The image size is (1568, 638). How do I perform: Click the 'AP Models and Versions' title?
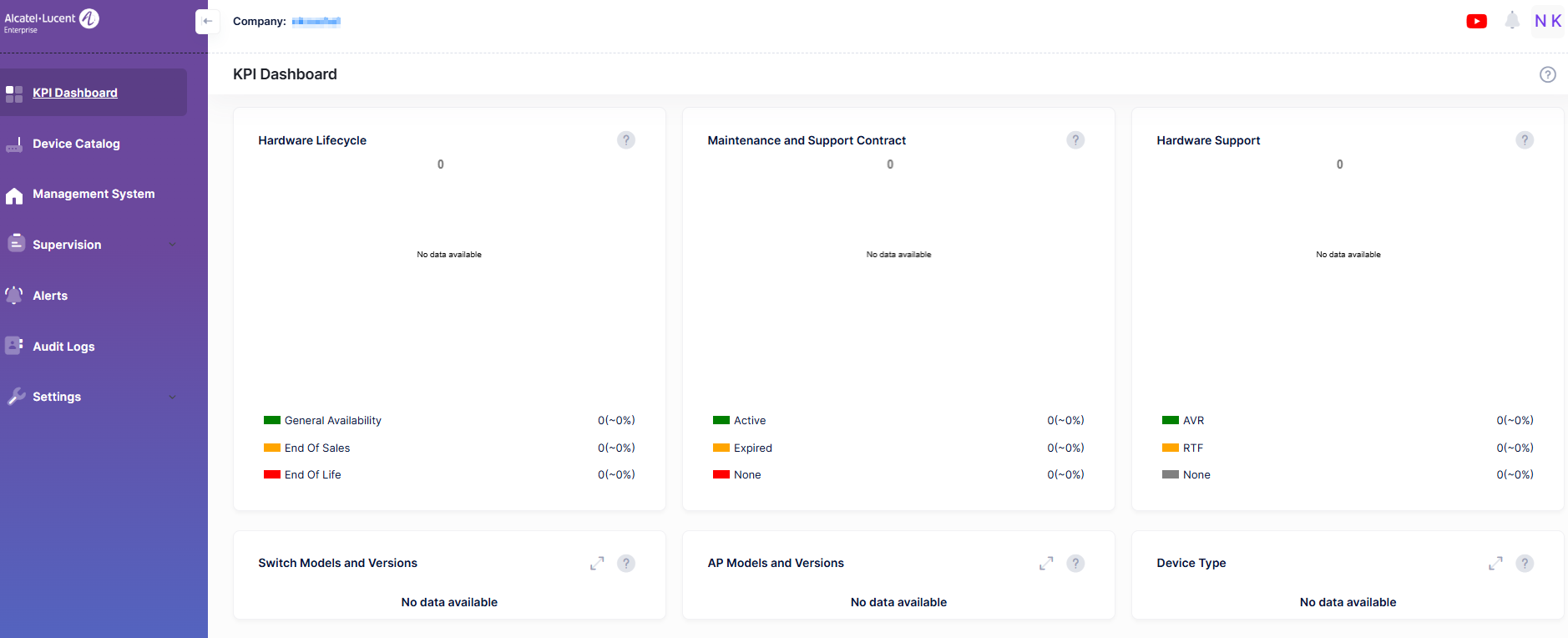tap(776, 563)
